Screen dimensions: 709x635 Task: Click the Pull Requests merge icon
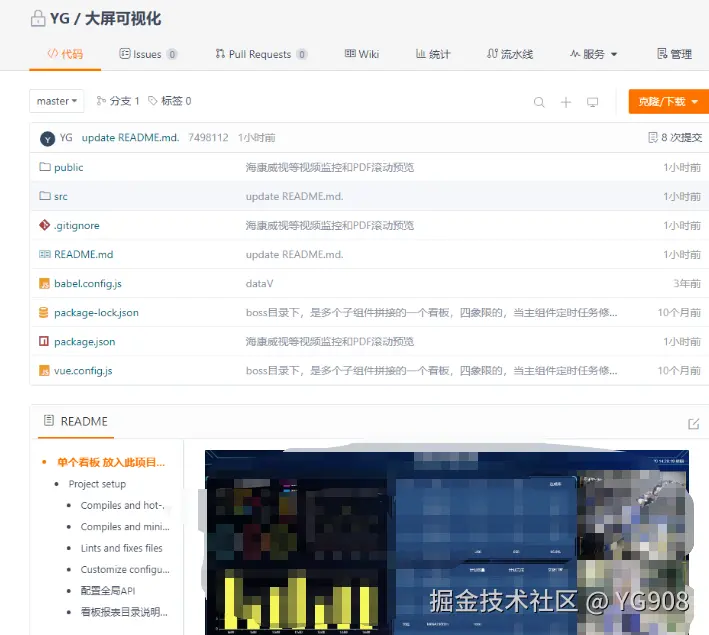click(220, 54)
